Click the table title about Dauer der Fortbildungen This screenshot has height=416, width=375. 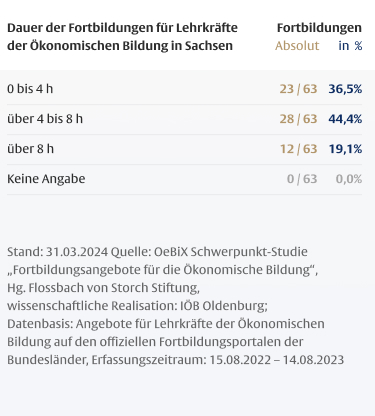coord(122,37)
